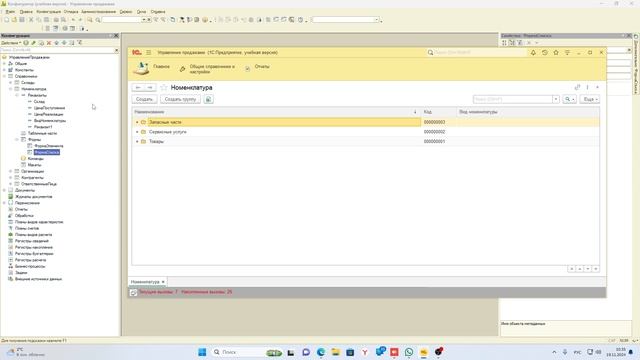Open Microsoft Edge on the taskbar
The height and width of the screenshot is (360, 640).
tap(321, 352)
